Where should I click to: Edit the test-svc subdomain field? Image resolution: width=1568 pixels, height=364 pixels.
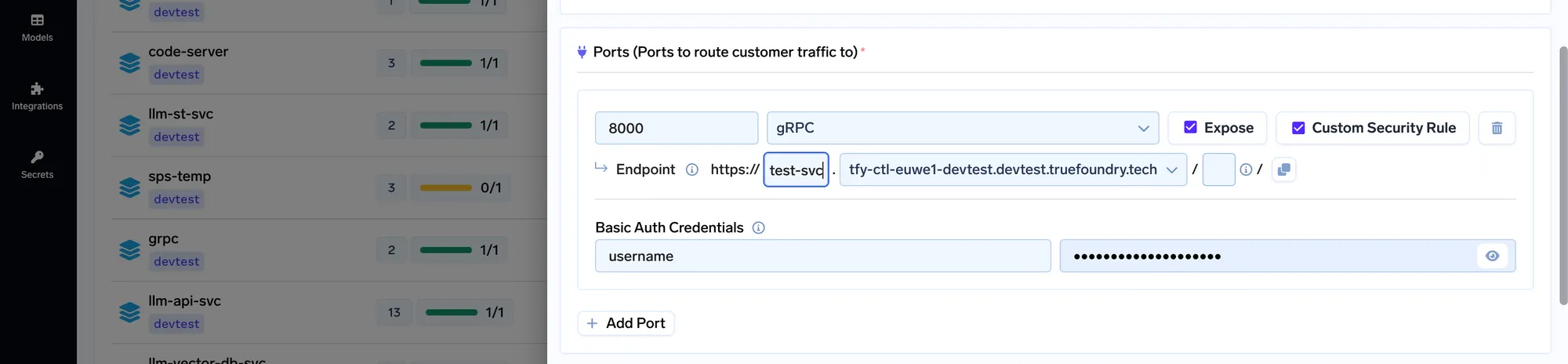click(797, 169)
